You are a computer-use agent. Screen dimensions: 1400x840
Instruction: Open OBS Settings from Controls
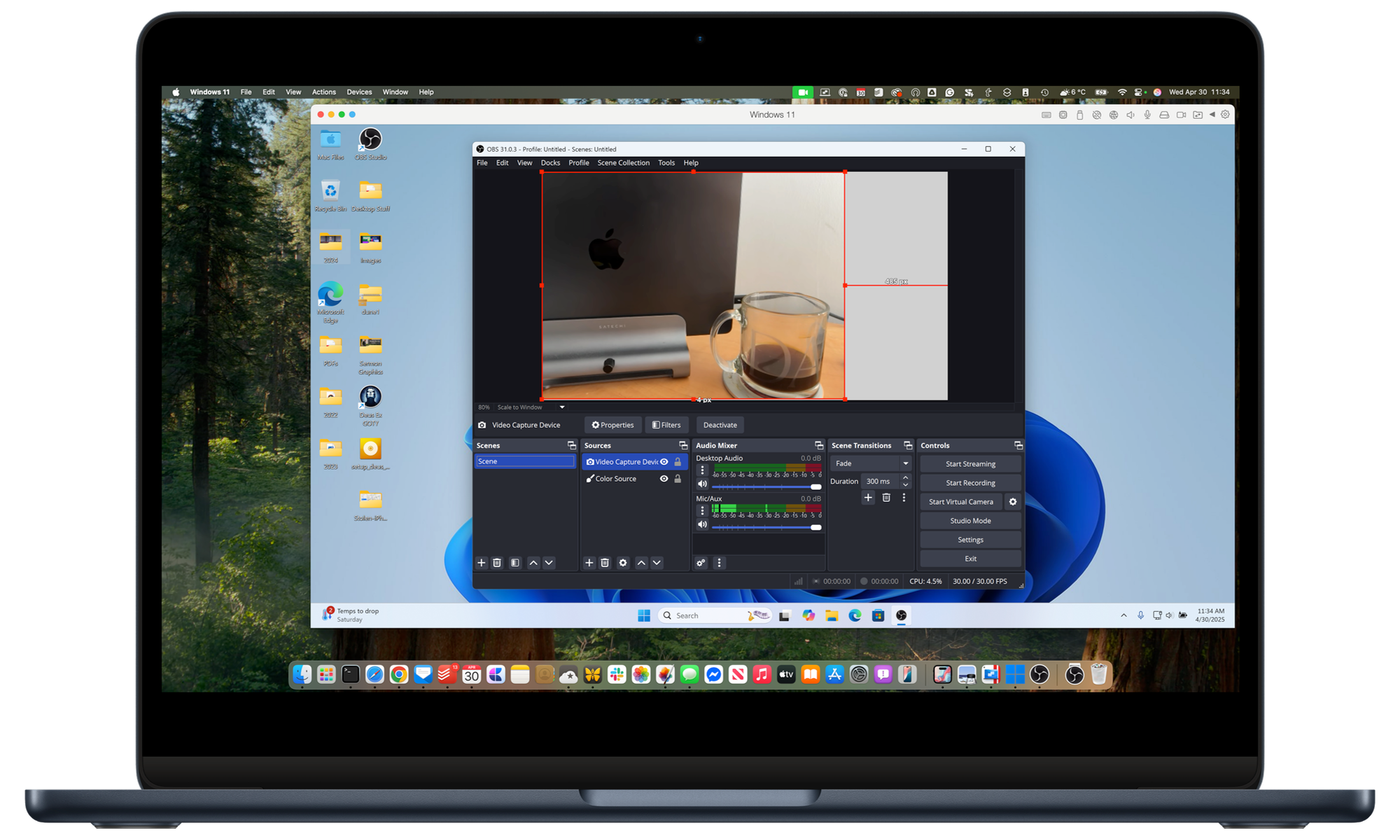970,540
